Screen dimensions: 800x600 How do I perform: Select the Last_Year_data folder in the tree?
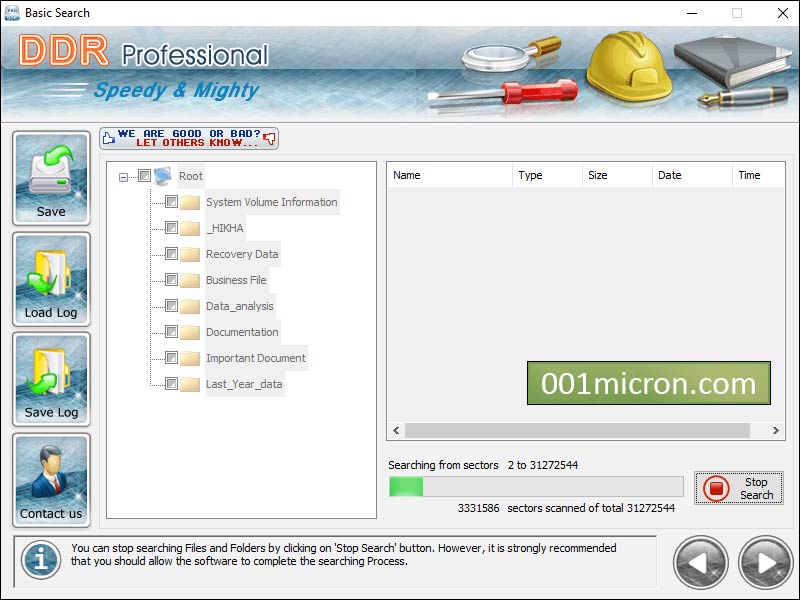tap(245, 384)
